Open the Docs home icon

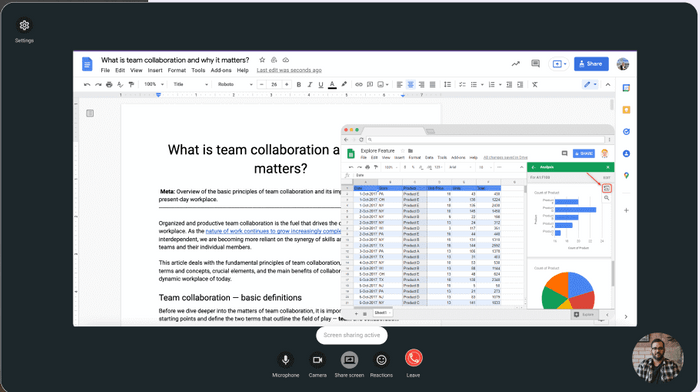87,64
